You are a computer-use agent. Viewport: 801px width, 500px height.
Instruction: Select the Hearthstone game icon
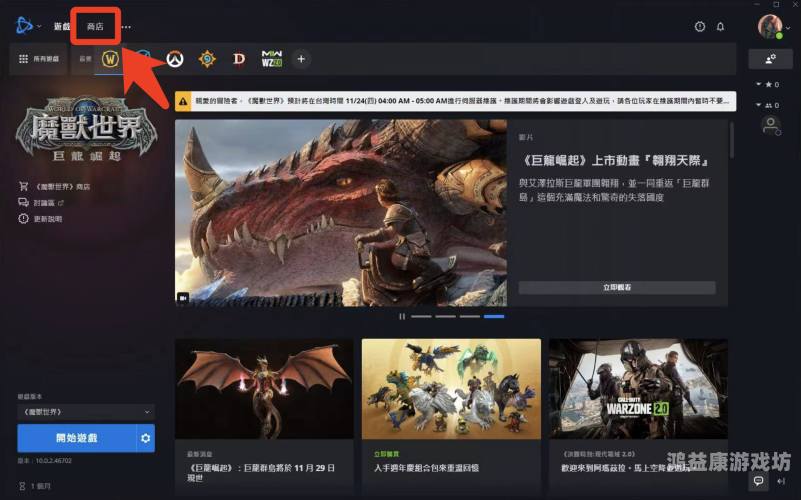[x=206, y=59]
